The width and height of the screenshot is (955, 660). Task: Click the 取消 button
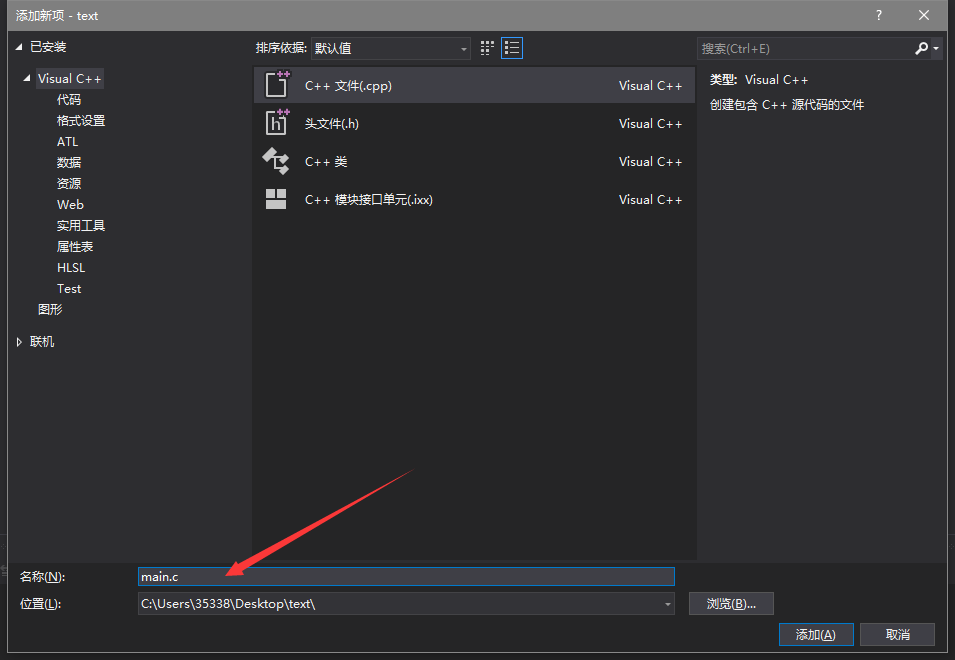pos(898,634)
